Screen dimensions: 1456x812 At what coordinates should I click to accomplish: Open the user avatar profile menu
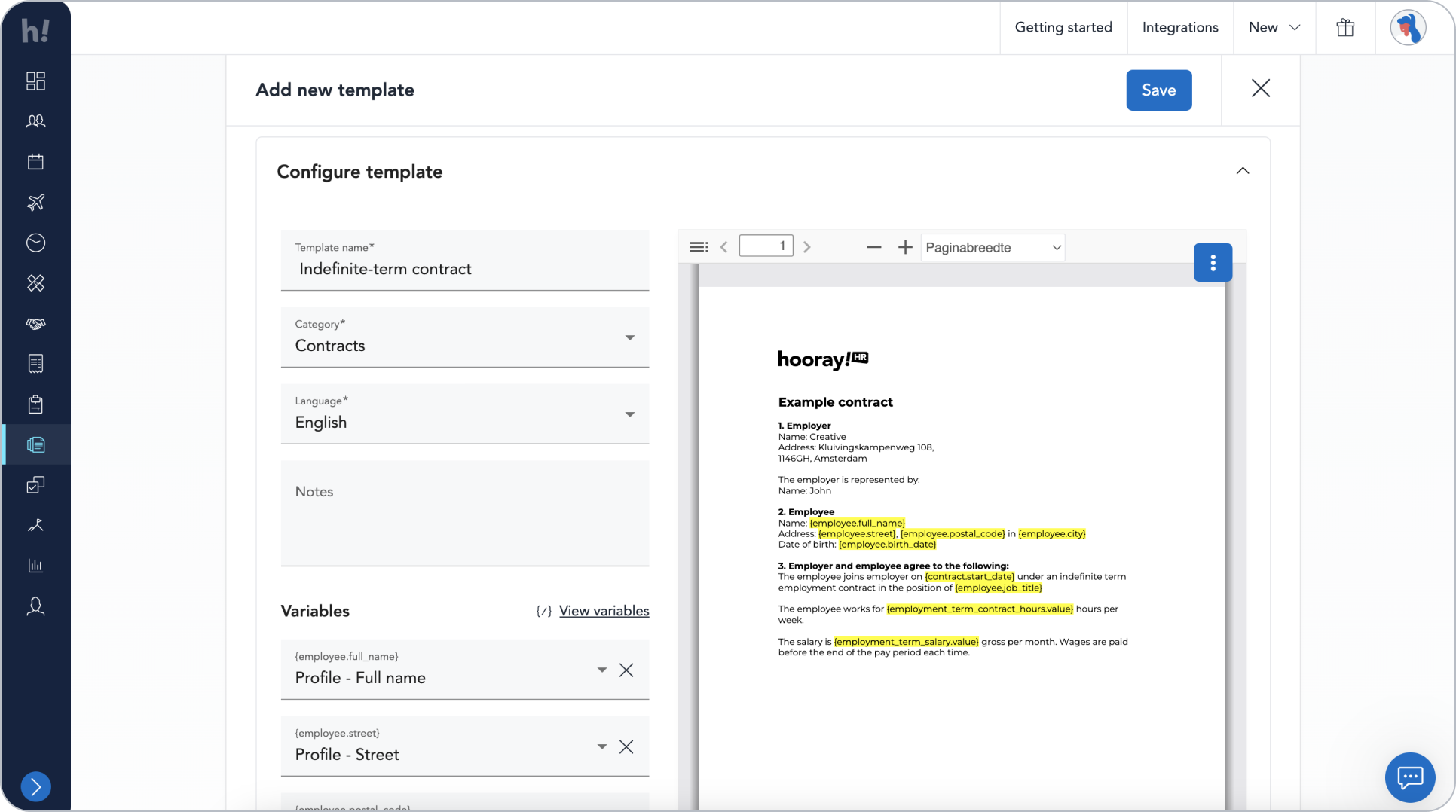1408,28
